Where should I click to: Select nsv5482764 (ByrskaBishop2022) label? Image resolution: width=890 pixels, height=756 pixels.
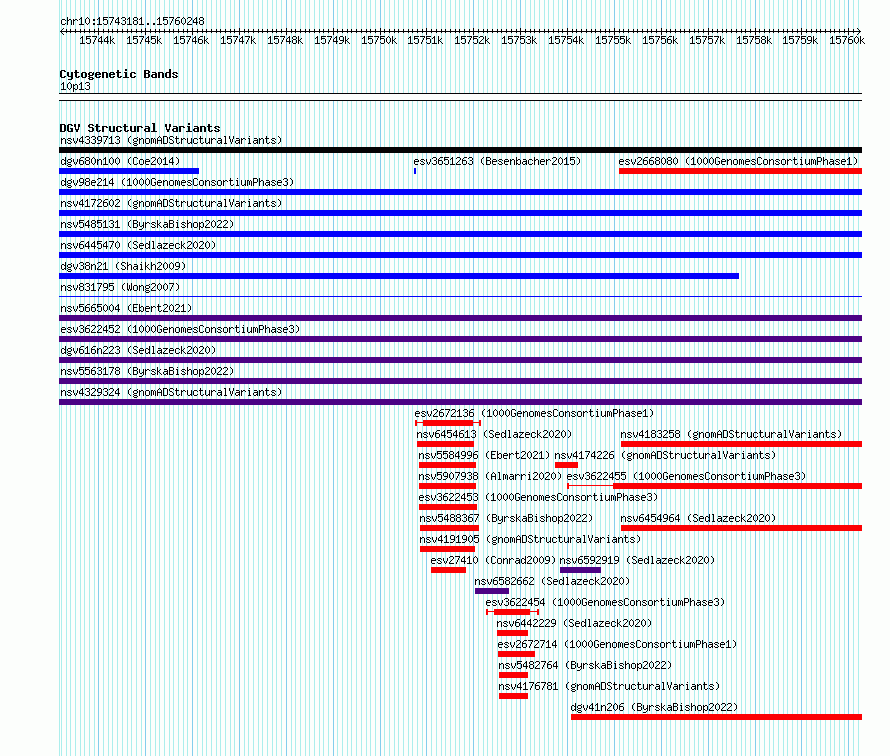pyautogui.click(x=585, y=665)
